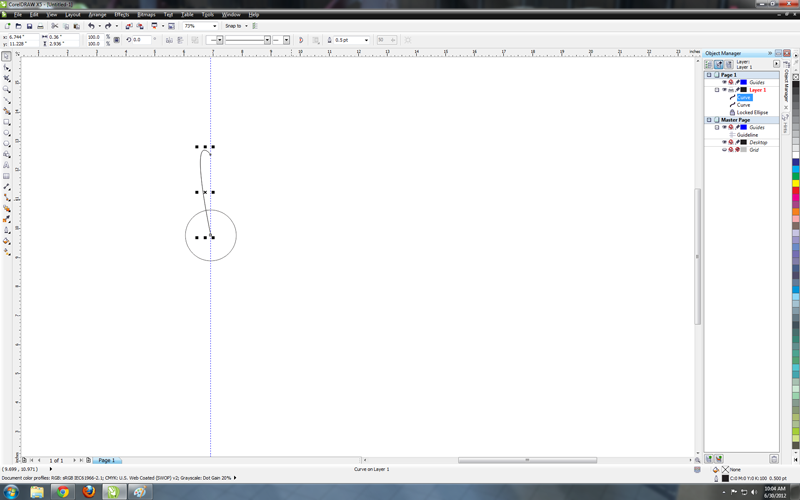The height and width of the screenshot is (500, 800).
Task: Open the Effects menu
Action: click(121, 15)
